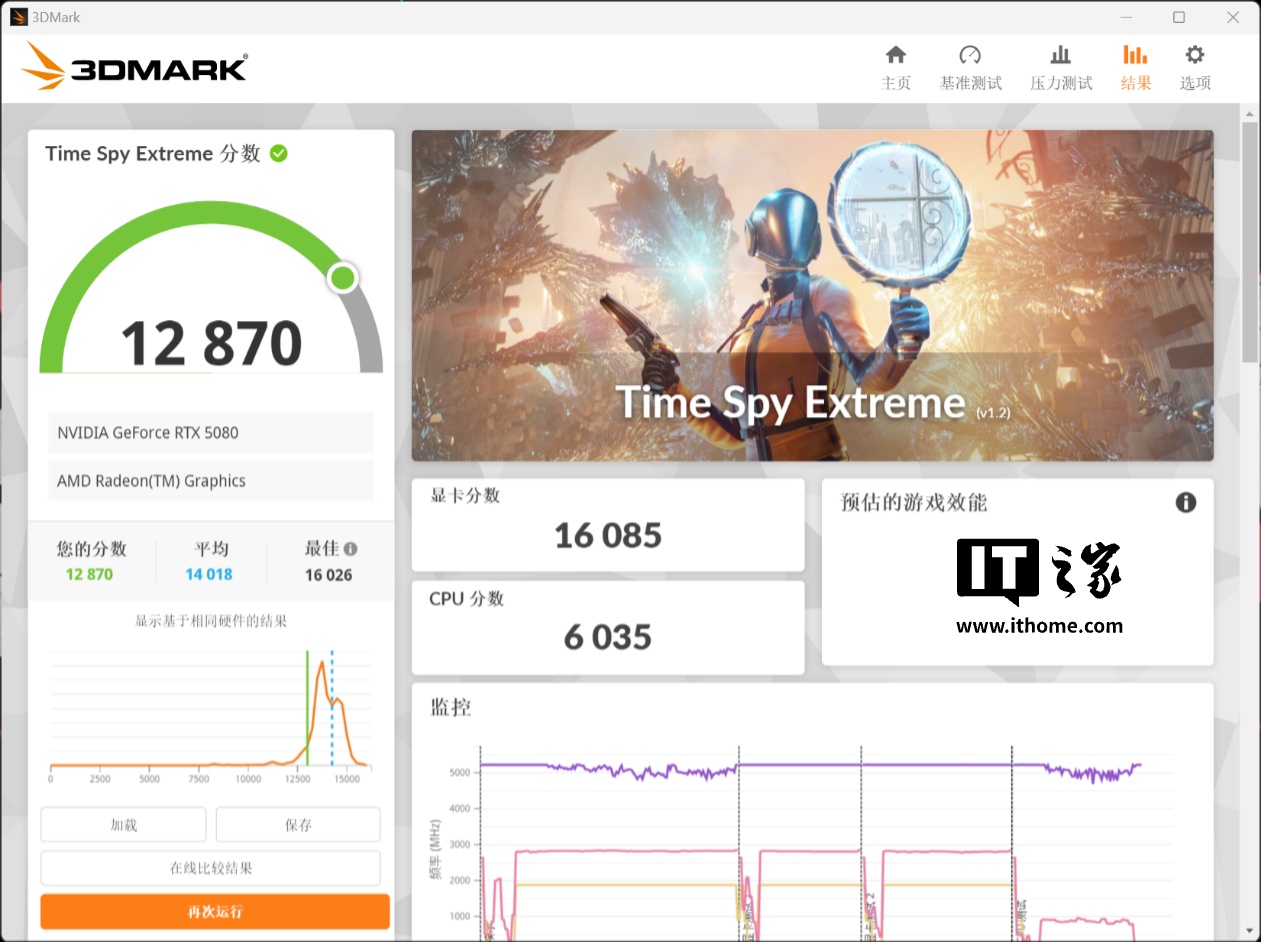Screen dimensions: 1261x942
Task: Click the graphics score (显卡分数) 16 085 card
Action: point(607,525)
